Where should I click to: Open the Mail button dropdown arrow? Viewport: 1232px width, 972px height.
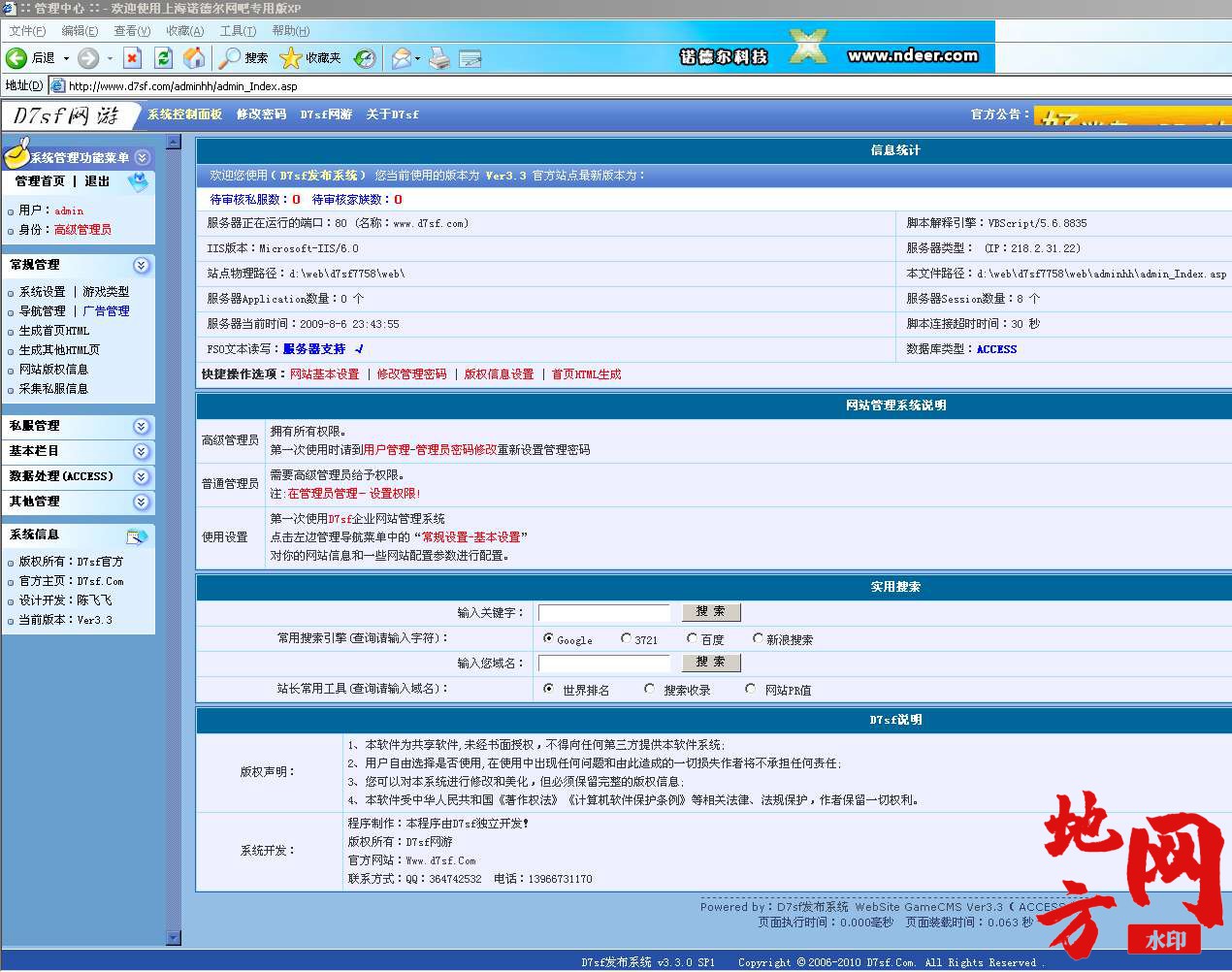pyautogui.click(x=418, y=58)
